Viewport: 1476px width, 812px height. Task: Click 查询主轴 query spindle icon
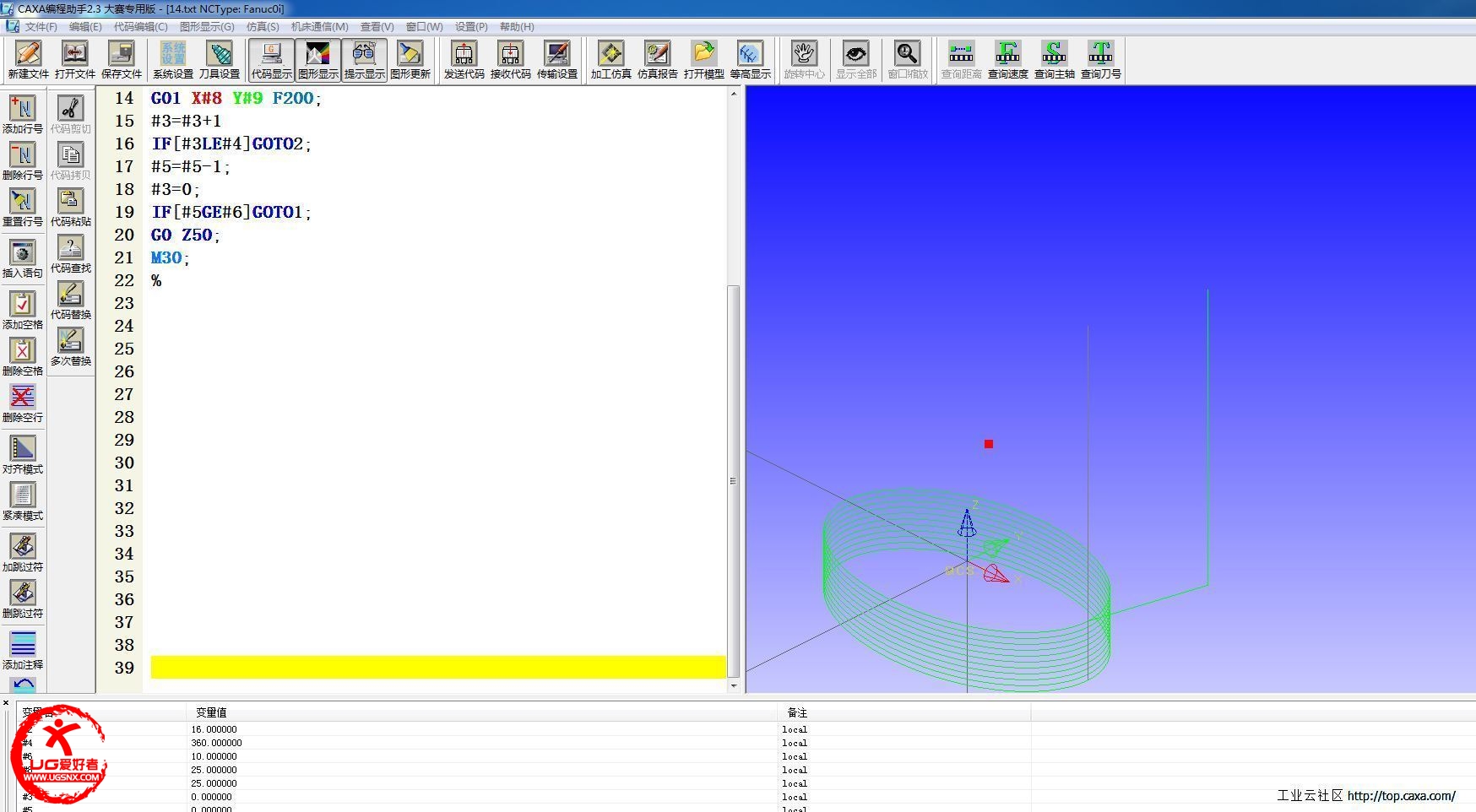[1054, 60]
